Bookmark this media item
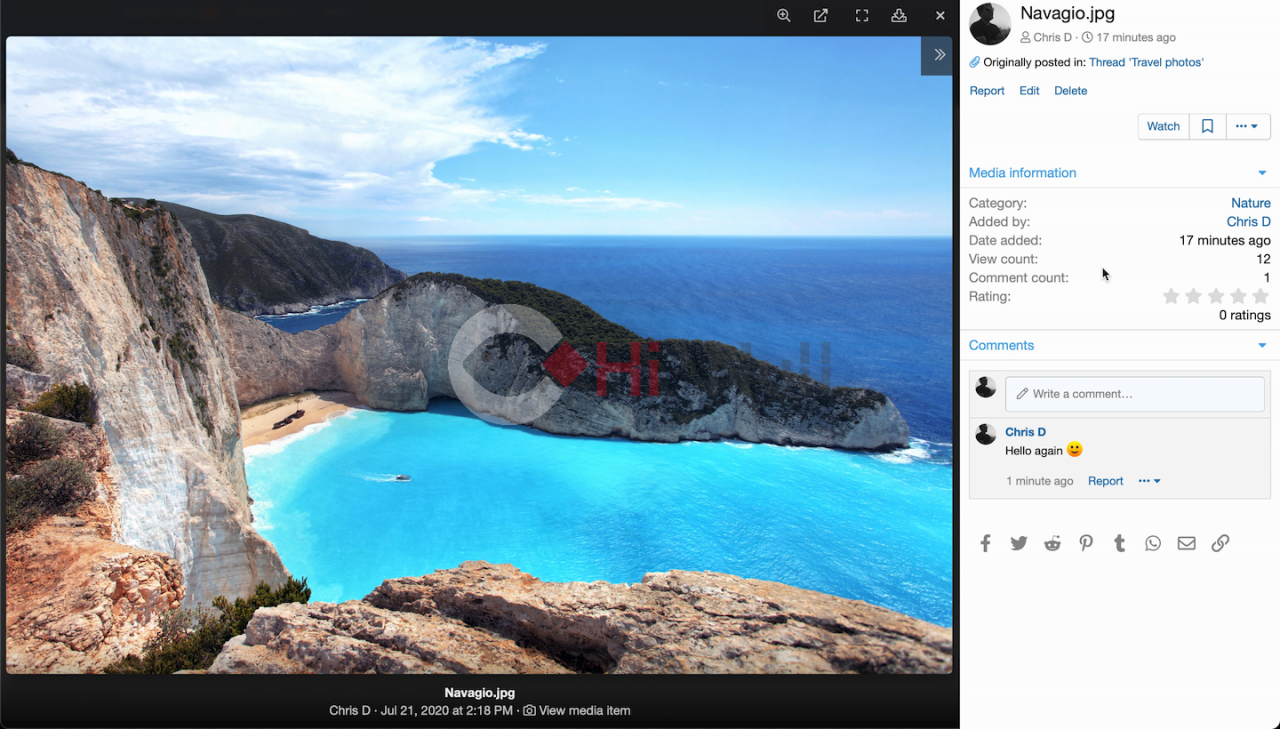Image resolution: width=1280 pixels, height=729 pixels. pos(1207,126)
